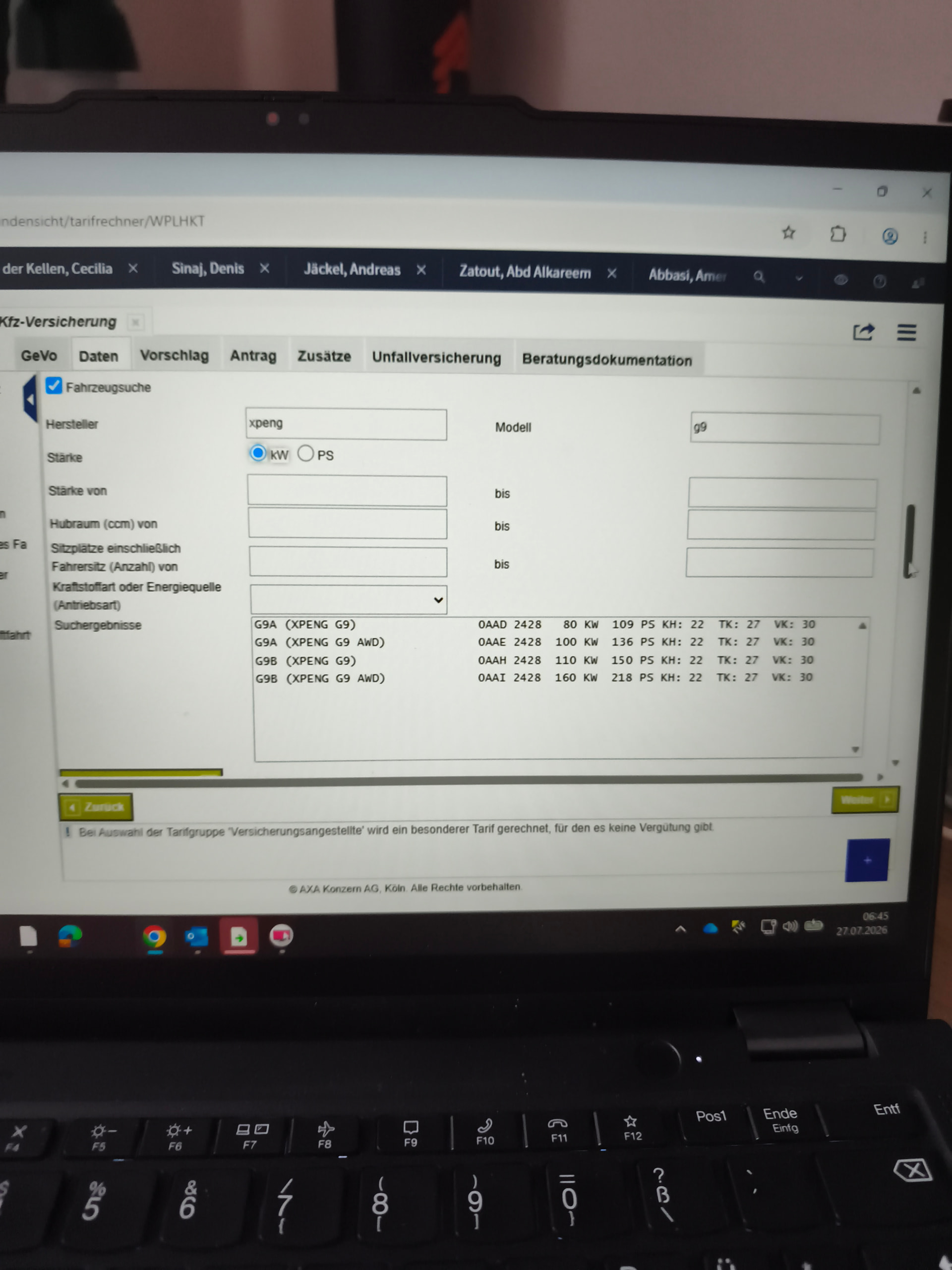
Task: Focus the 'bis' field for Sitzplätze
Action: (x=780, y=563)
